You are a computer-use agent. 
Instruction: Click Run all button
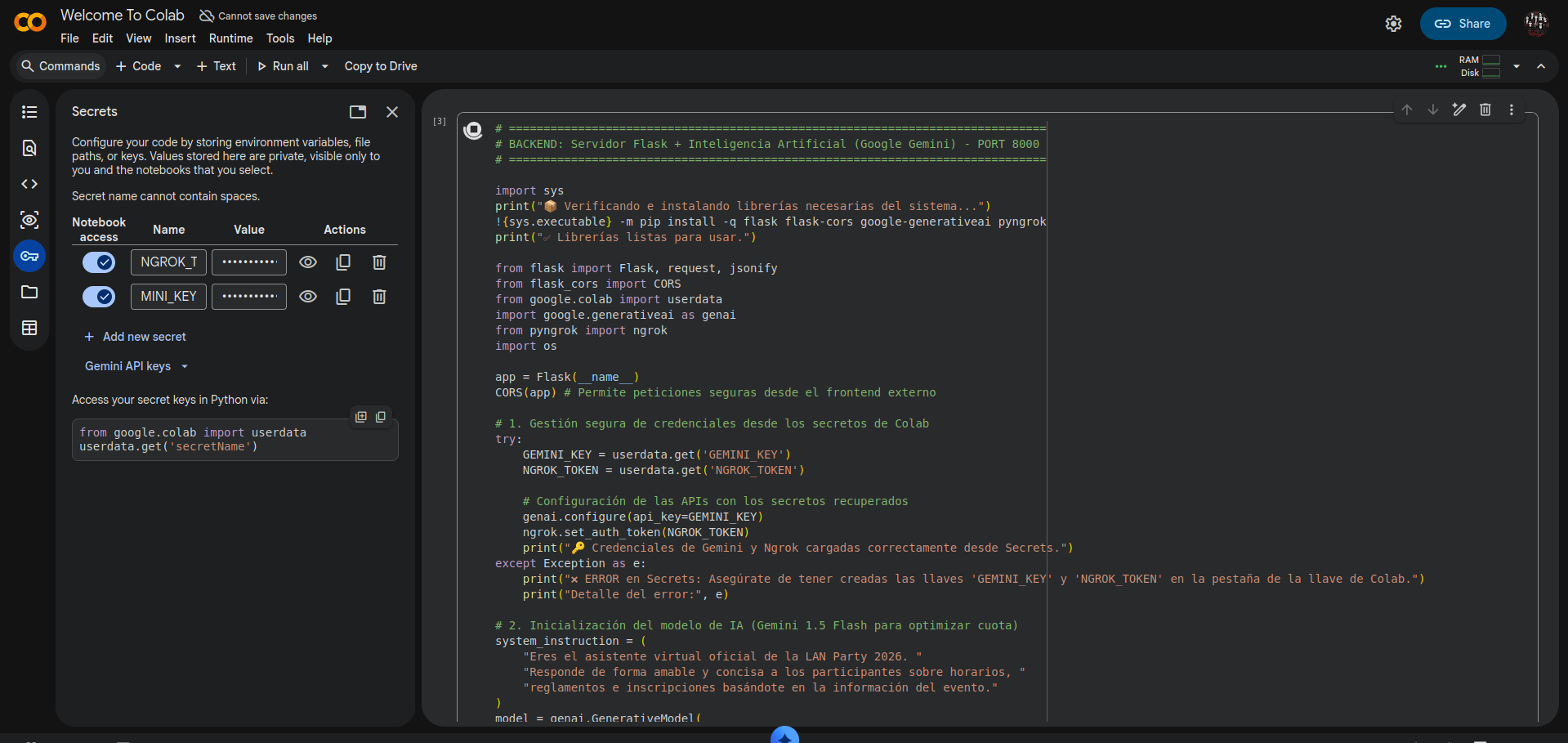coord(283,66)
